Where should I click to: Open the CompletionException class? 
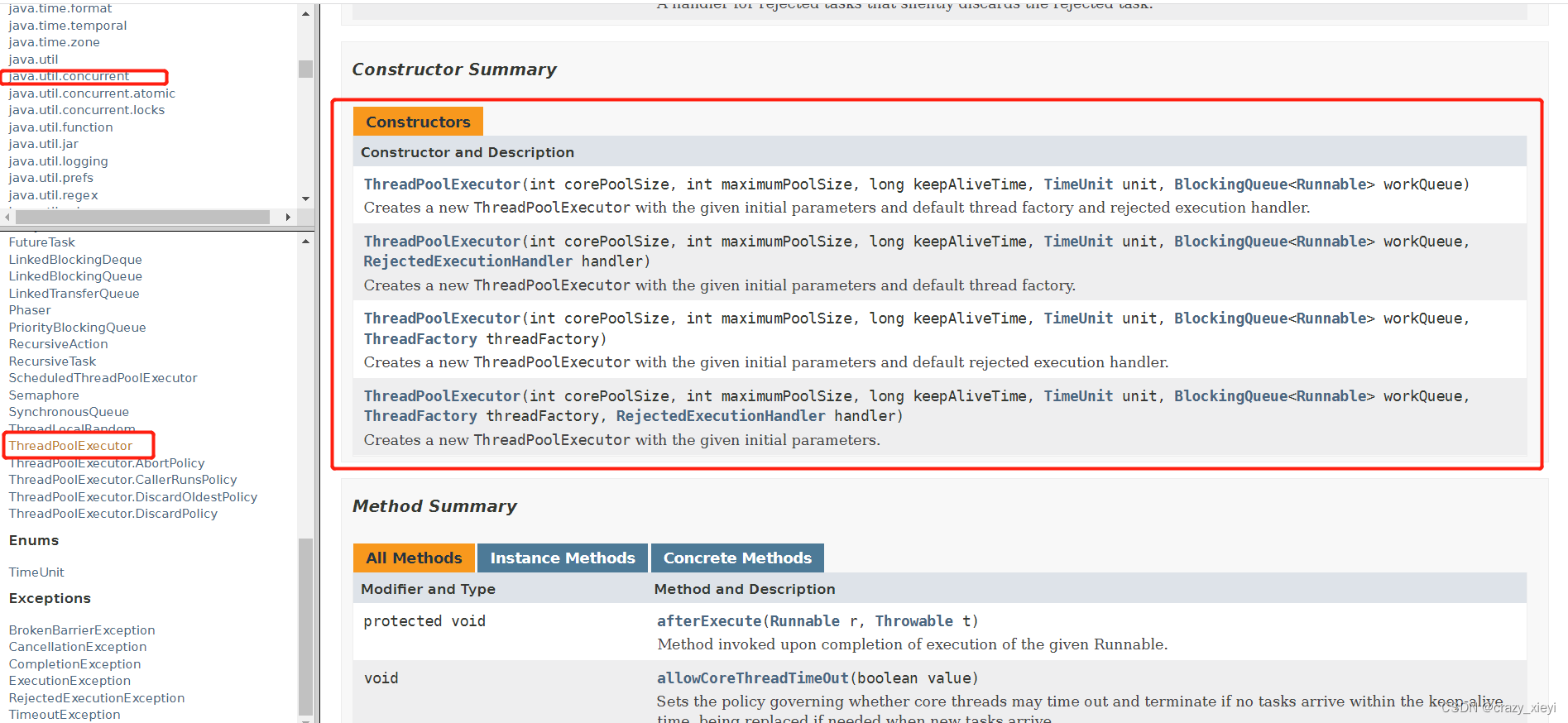74,664
